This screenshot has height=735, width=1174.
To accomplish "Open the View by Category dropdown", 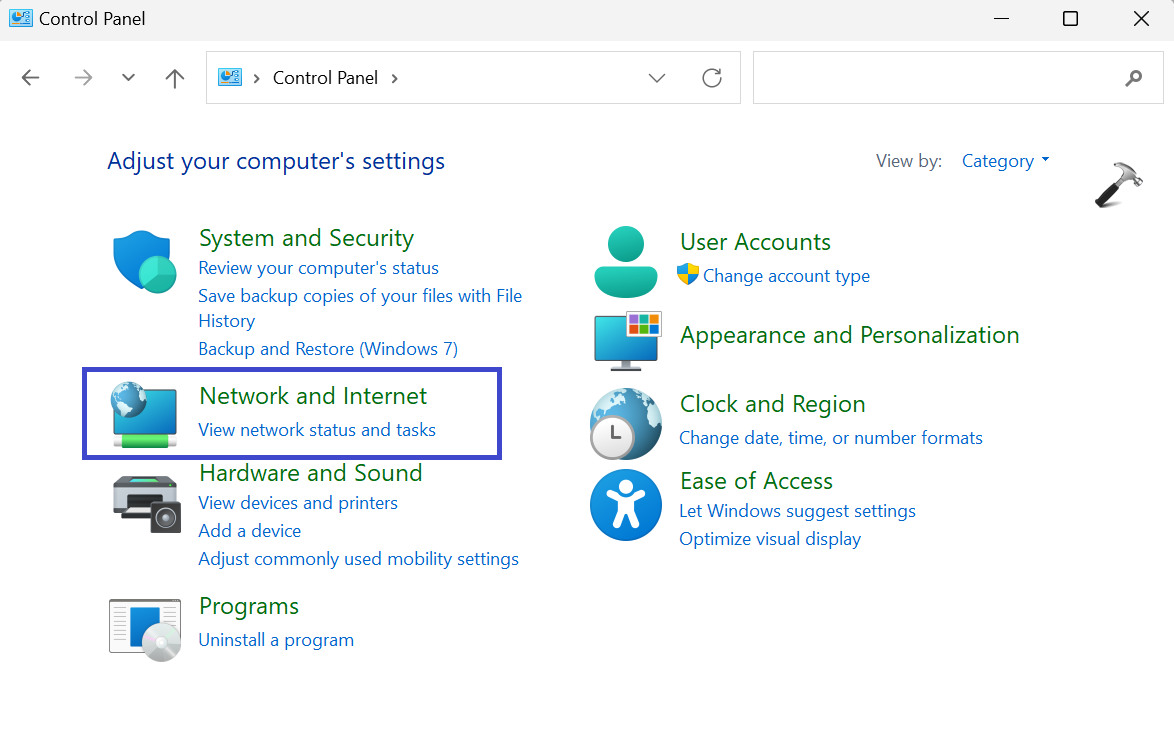I will point(1005,161).
